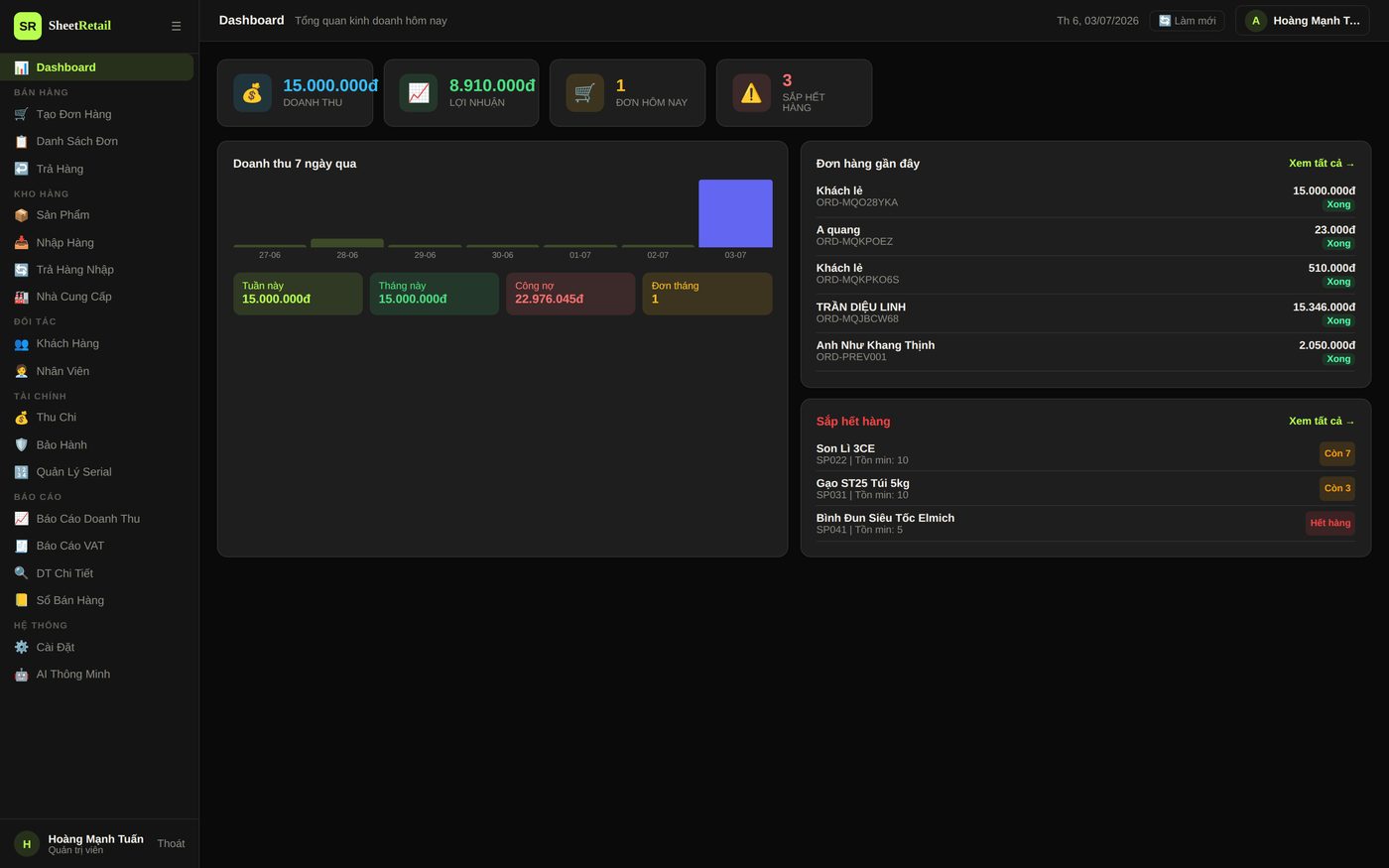Screen dimensions: 1389x868
Task: Click the Công nợ 22.976.045đ tile
Action: coord(570,294)
